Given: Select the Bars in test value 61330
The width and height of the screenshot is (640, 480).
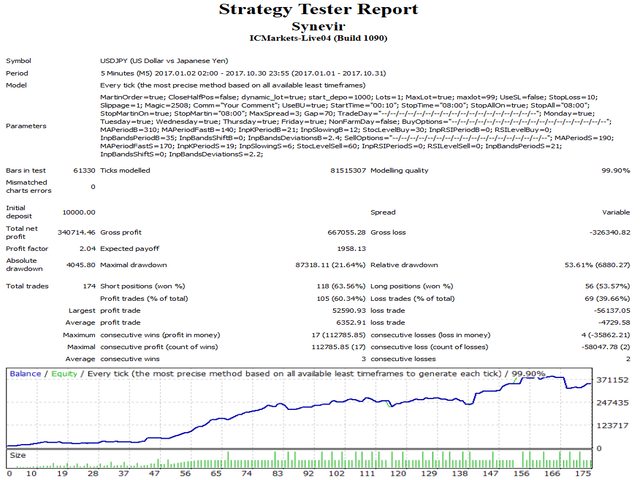Looking at the screenshot, I should point(81,172).
